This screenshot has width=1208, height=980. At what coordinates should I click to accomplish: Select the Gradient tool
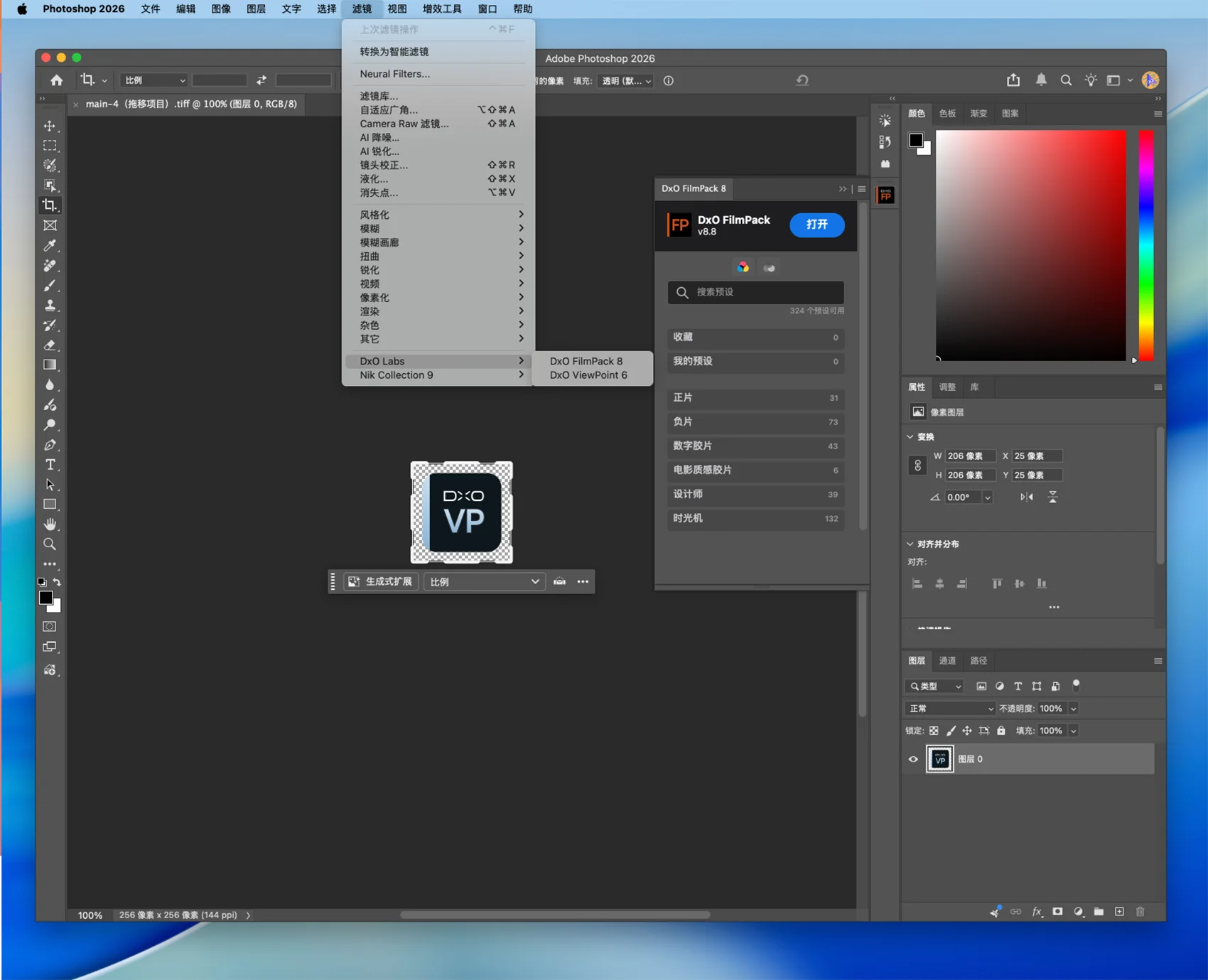click(x=50, y=365)
